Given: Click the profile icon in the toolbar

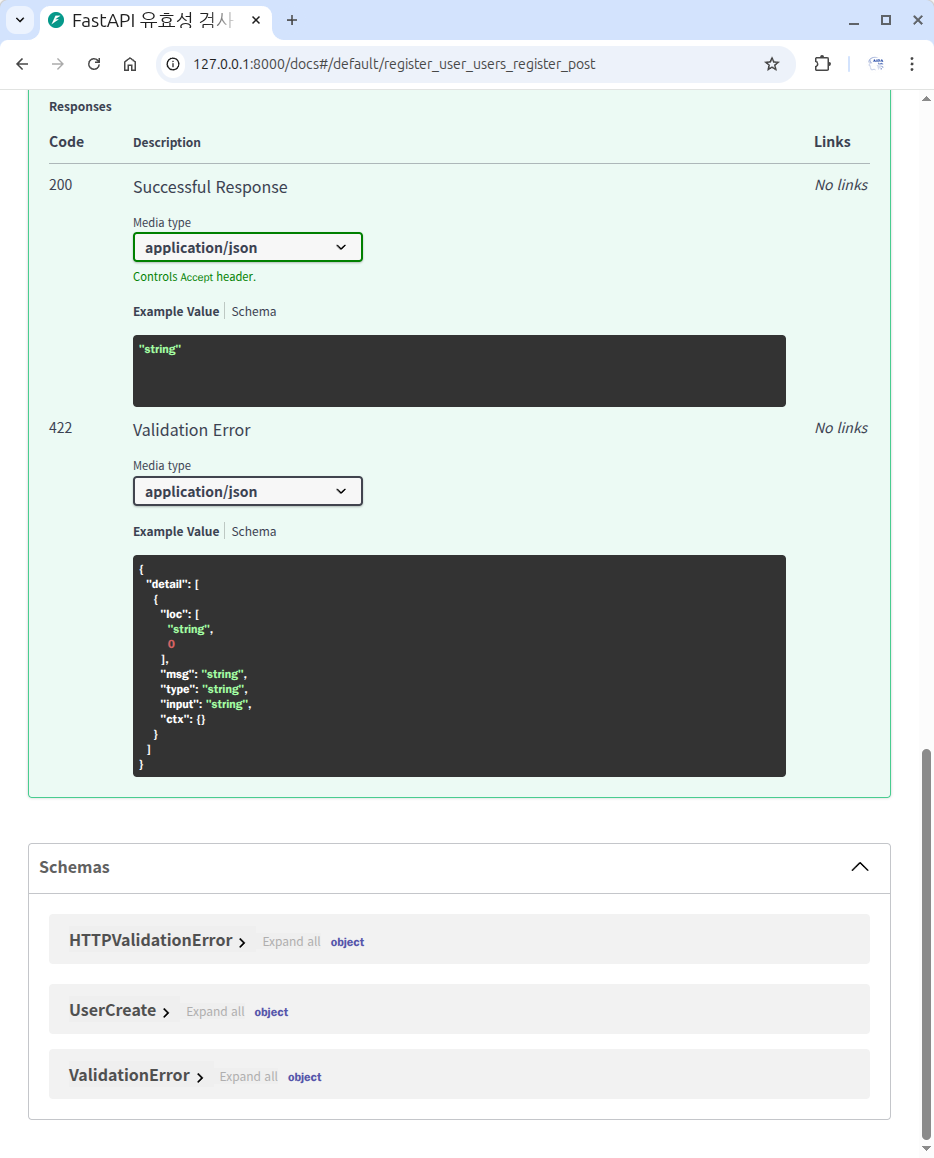Looking at the screenshot, I should (x=876, y=64).
